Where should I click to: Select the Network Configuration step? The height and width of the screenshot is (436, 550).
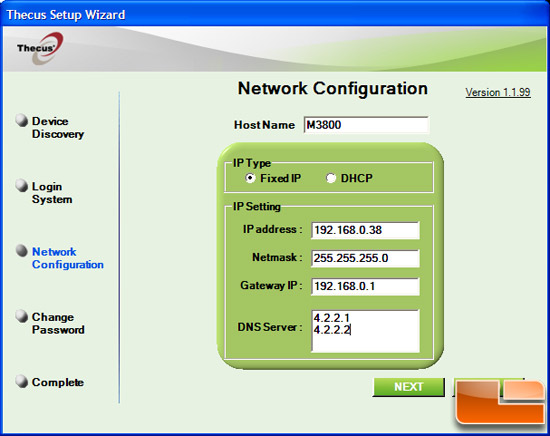(68, 258)
